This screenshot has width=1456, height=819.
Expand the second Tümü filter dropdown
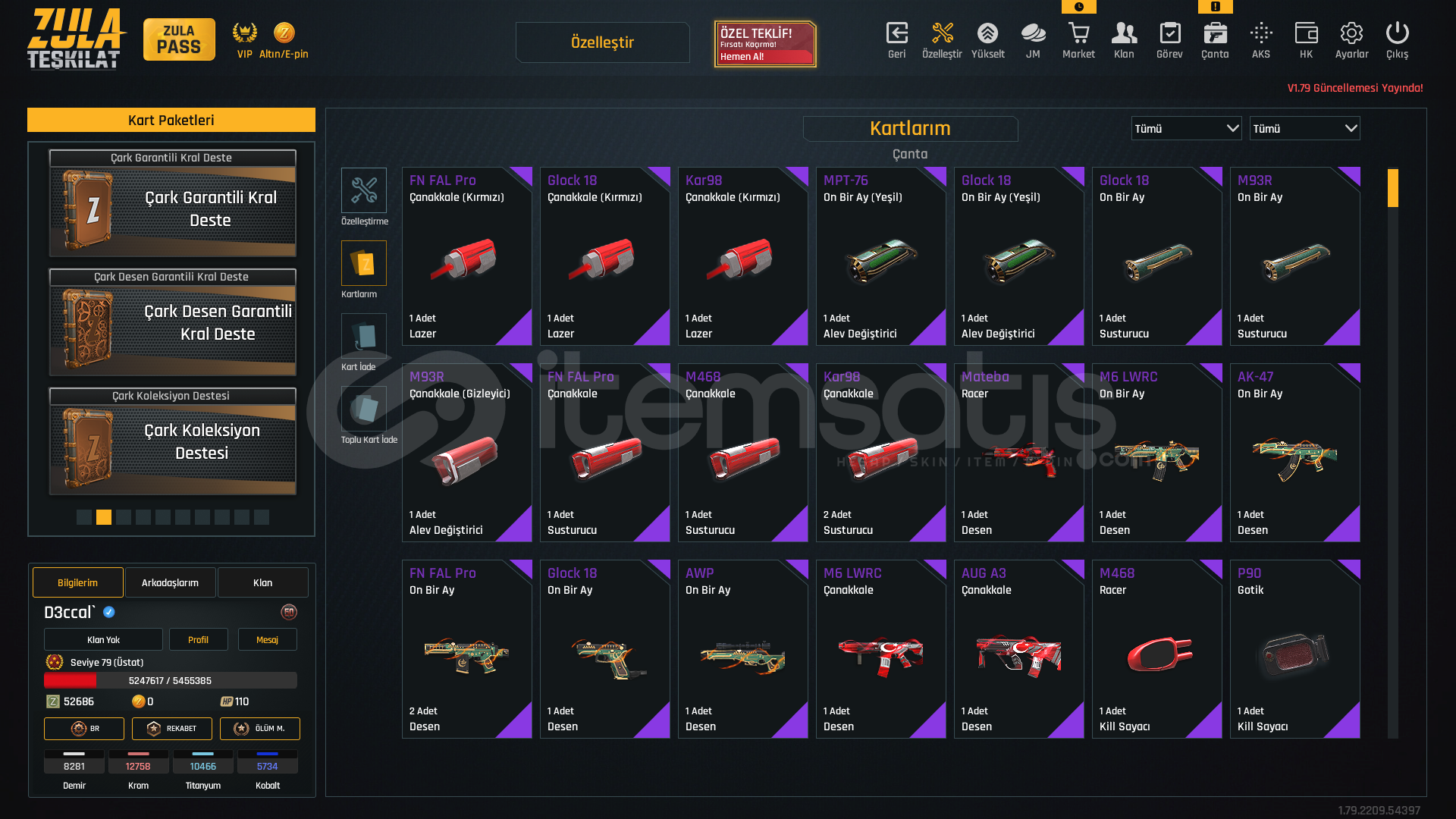click(x=1304, y=129)
